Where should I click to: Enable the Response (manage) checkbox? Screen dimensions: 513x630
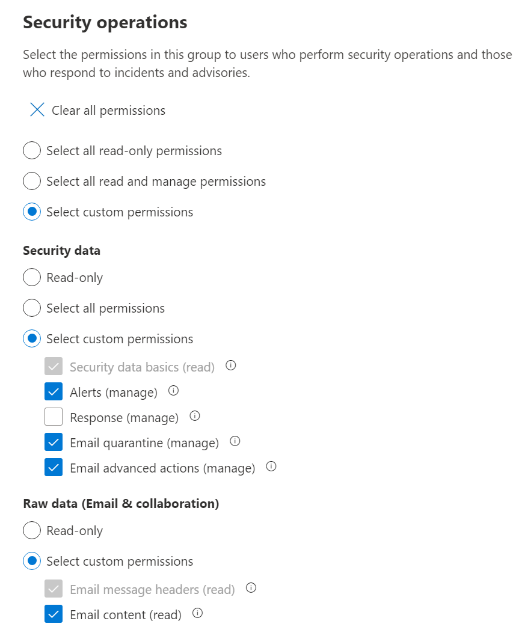53,417
